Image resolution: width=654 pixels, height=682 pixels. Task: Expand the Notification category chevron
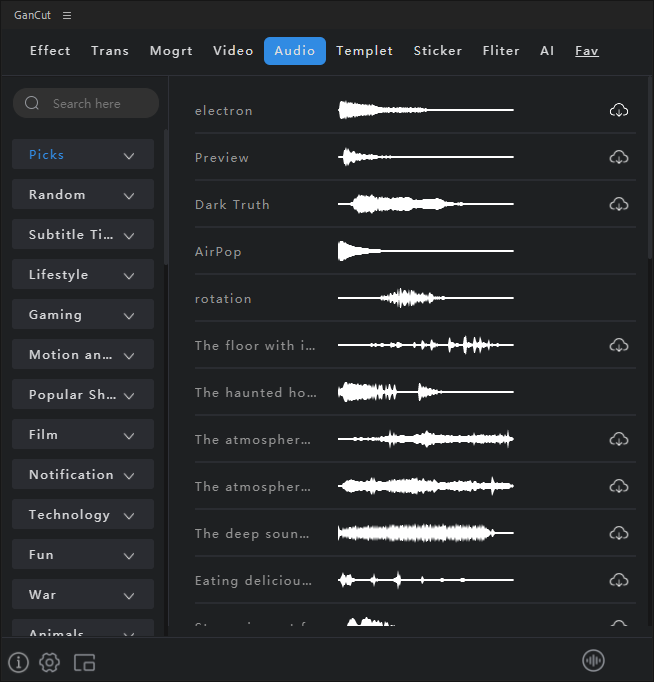coord(129,476)
